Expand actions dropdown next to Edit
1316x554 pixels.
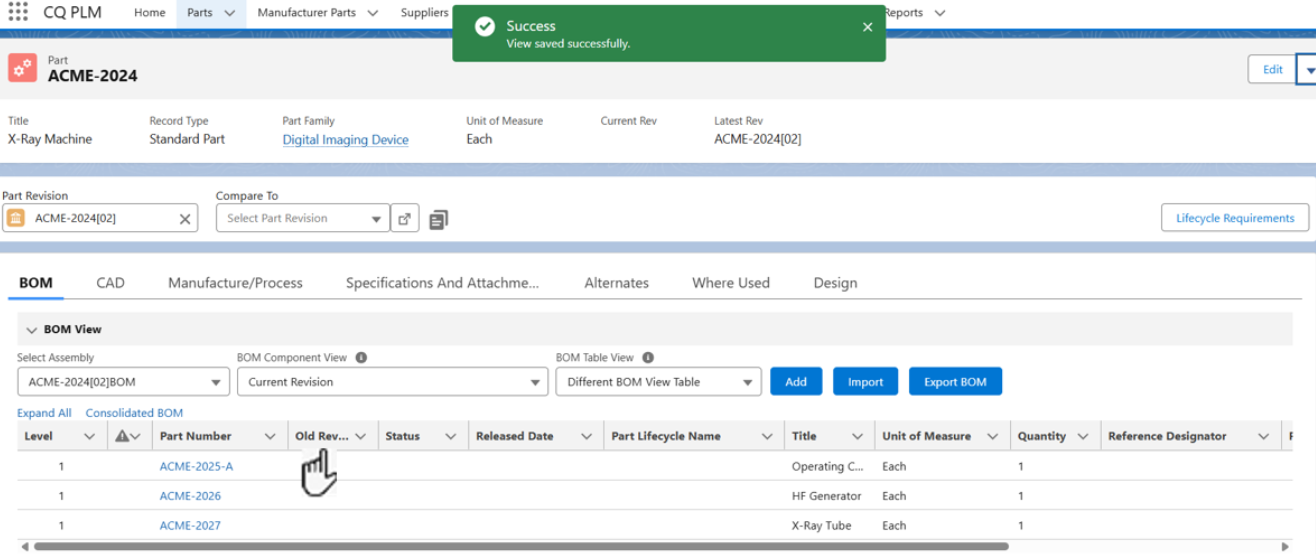pos(1308,70)
